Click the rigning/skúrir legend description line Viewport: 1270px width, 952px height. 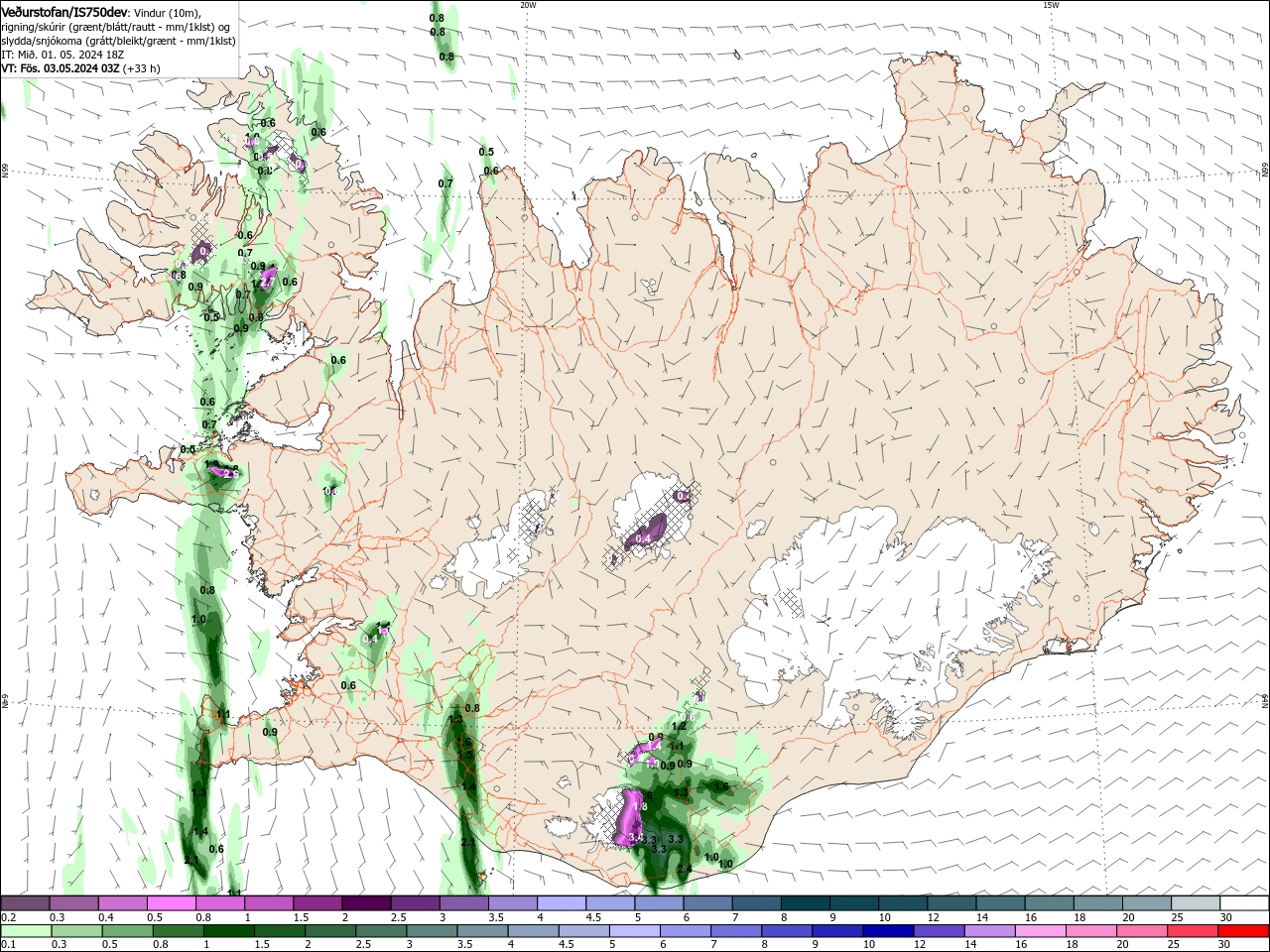(x=116, y=27)
